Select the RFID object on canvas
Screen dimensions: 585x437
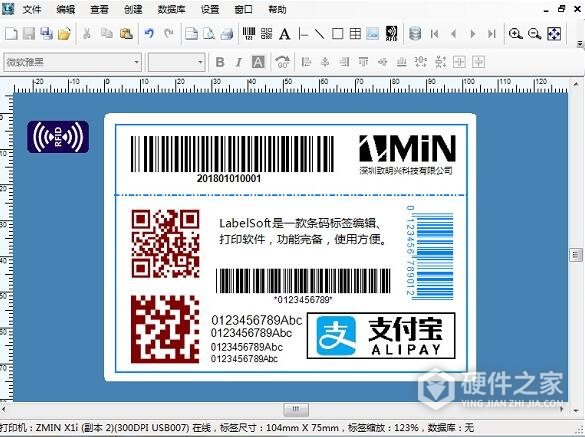click(58, 137)
